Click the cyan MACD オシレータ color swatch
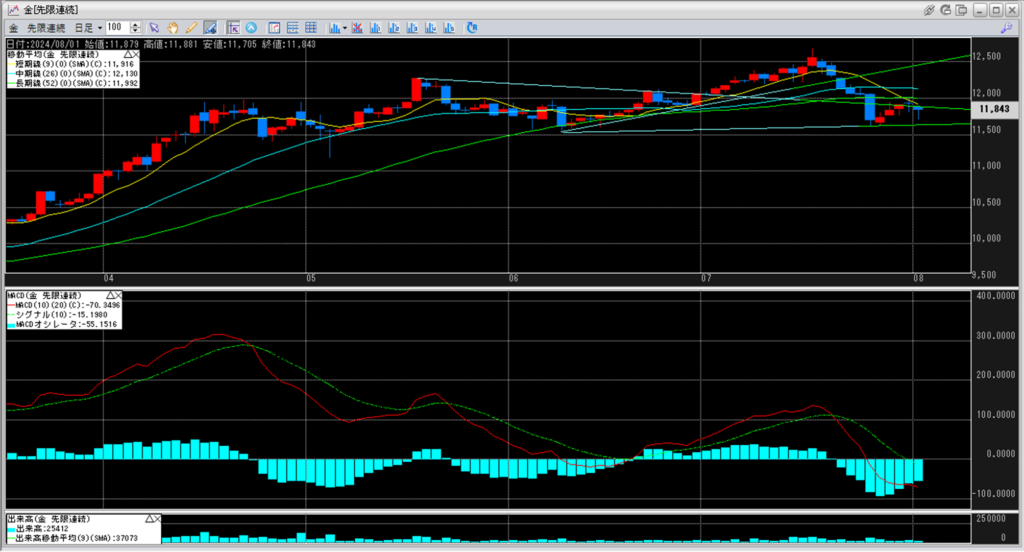1024x552 pixels. point(11,325)
